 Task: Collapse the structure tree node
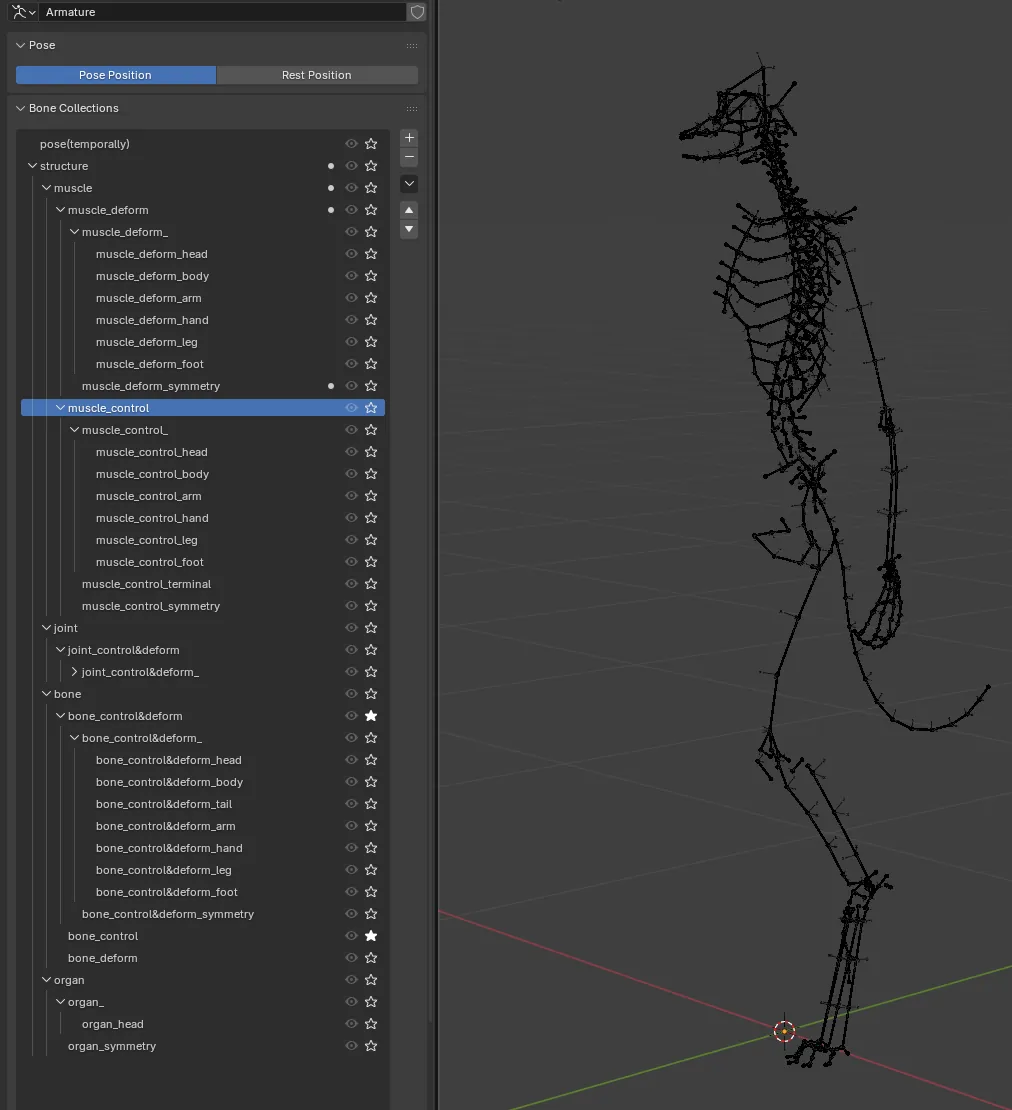click(33, 166)
